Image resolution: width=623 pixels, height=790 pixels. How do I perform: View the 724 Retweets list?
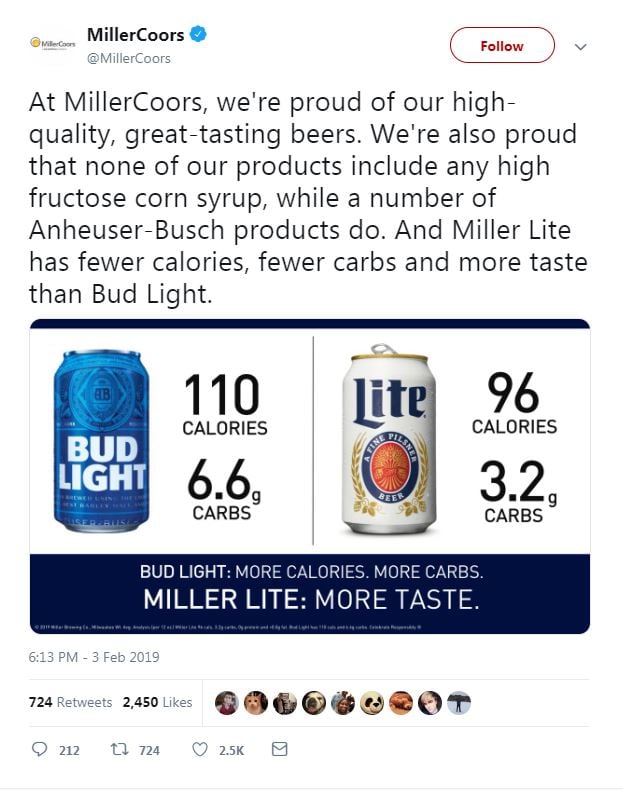70,702
